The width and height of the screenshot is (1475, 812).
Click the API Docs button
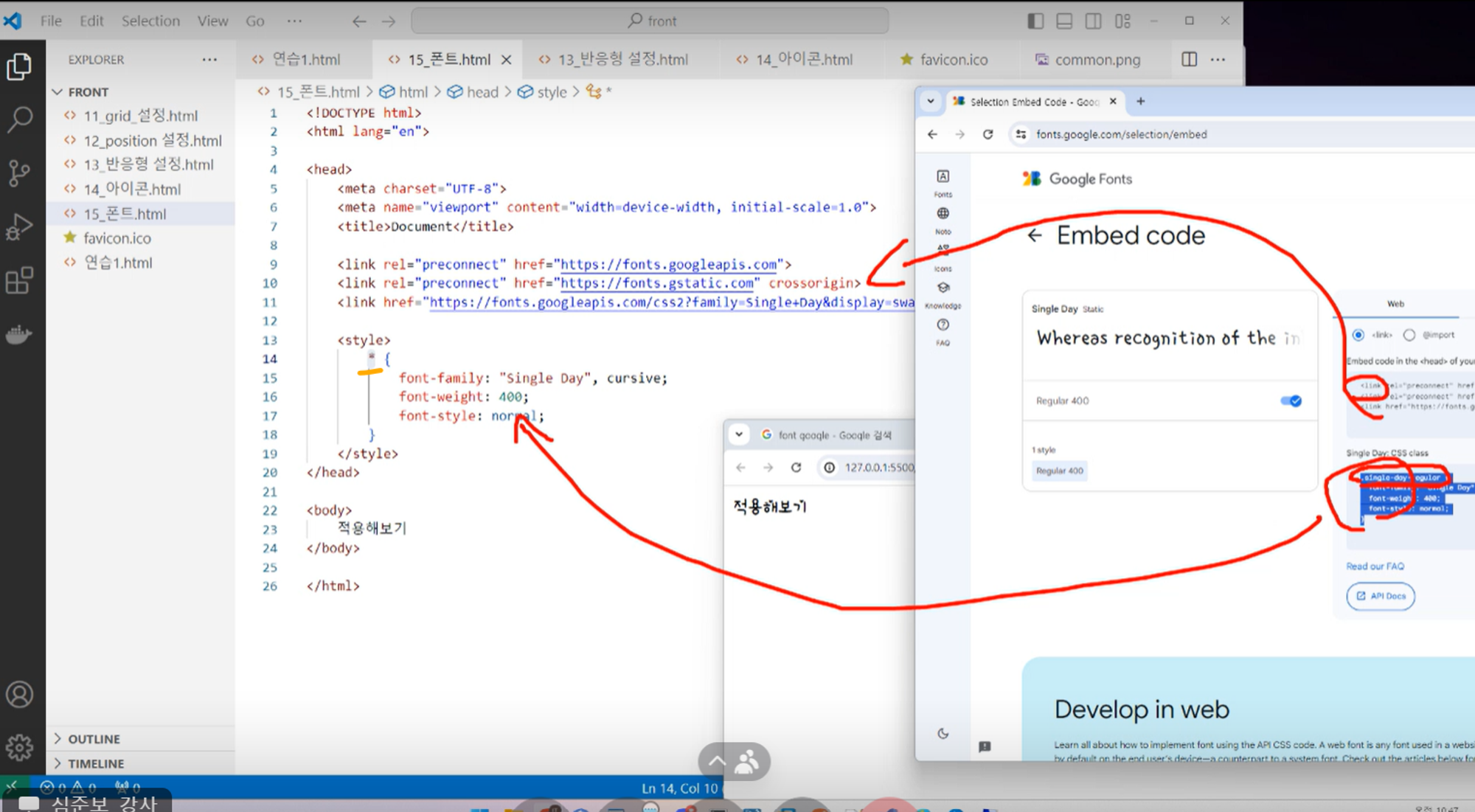(1380, 596)
